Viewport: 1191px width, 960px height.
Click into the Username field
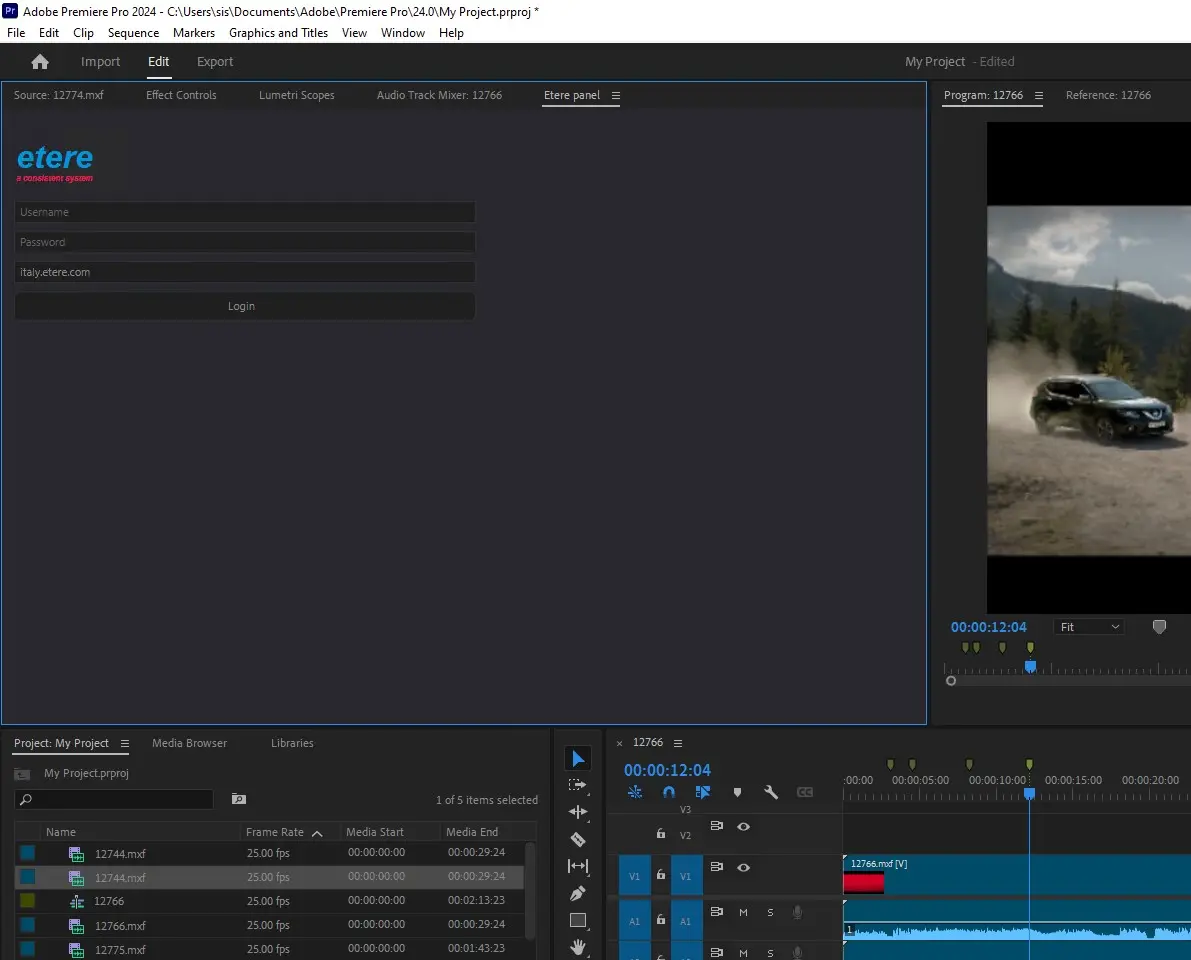pos(244,212)
